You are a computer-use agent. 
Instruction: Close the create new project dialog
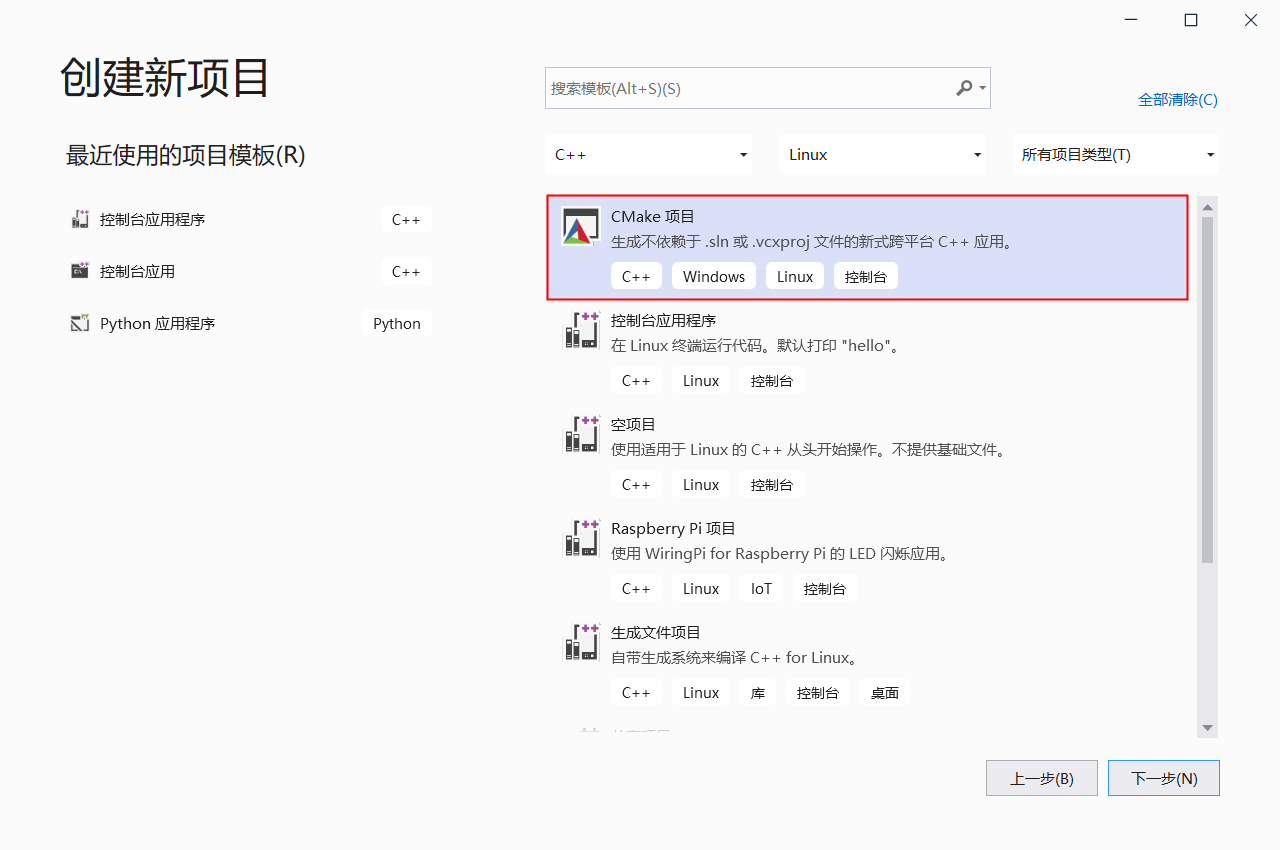[x=1251, y=20]
